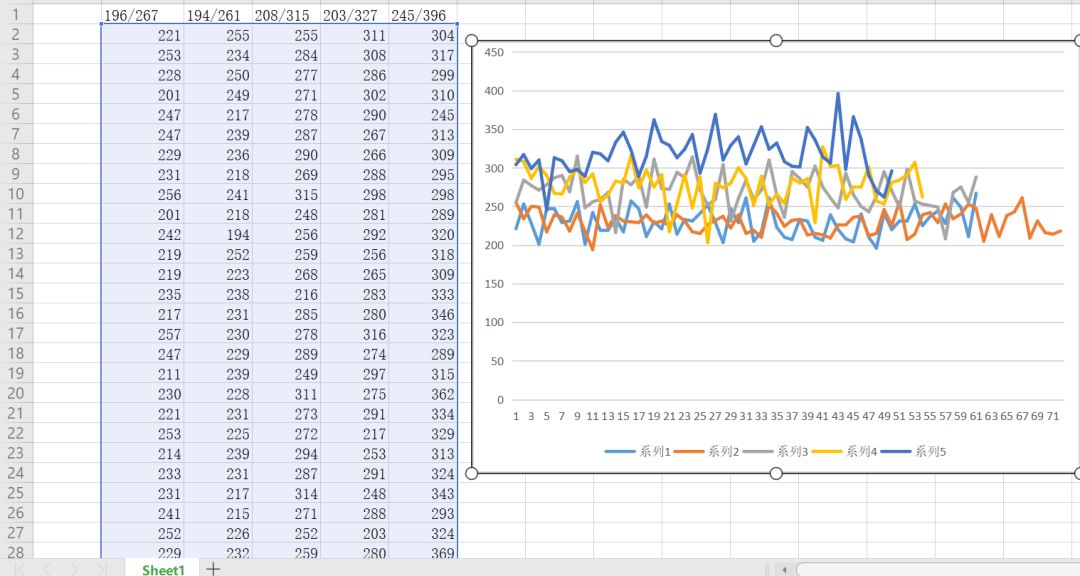Select cell 245 in row 6

click(423, 115)
